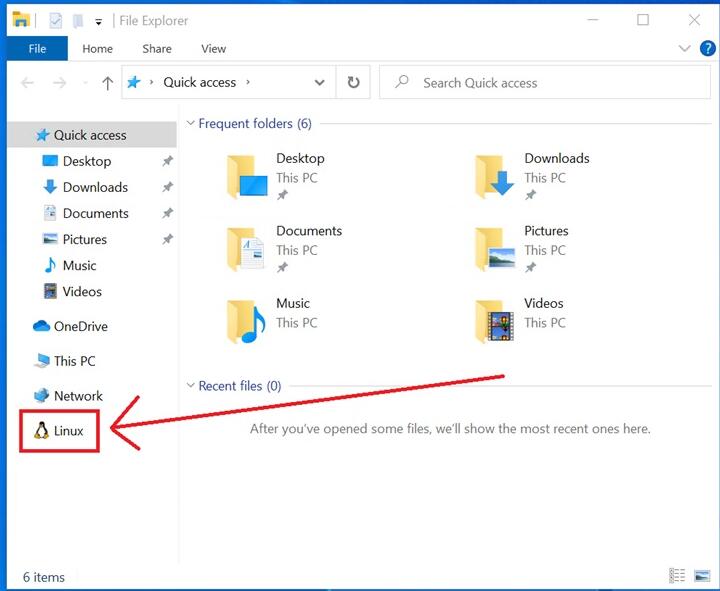
Task: Open OneDrive in the navigation pane
Action: [81, 326]
